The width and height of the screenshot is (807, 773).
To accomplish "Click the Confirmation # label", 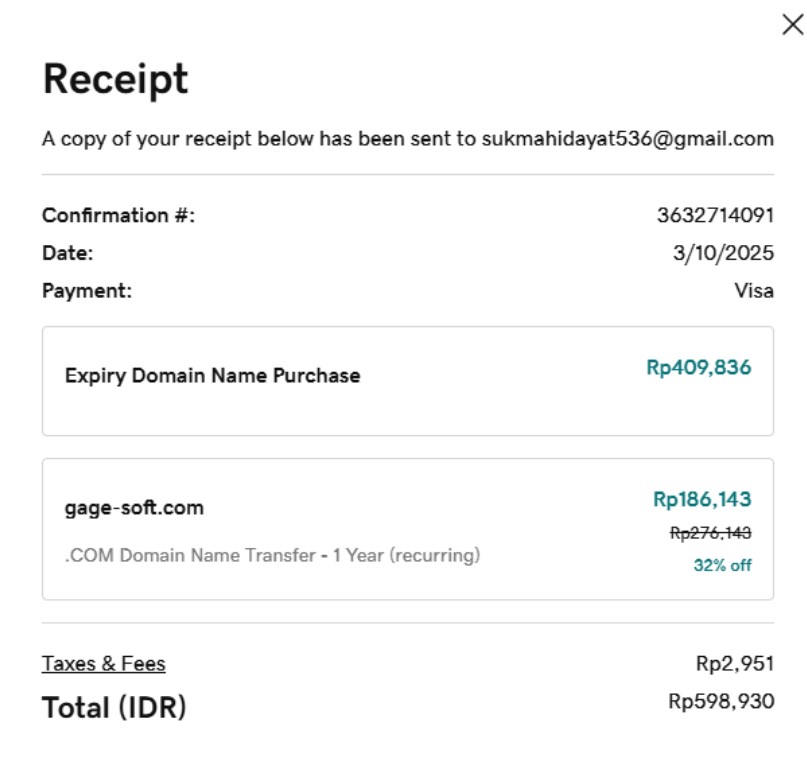I will point(118,215).
